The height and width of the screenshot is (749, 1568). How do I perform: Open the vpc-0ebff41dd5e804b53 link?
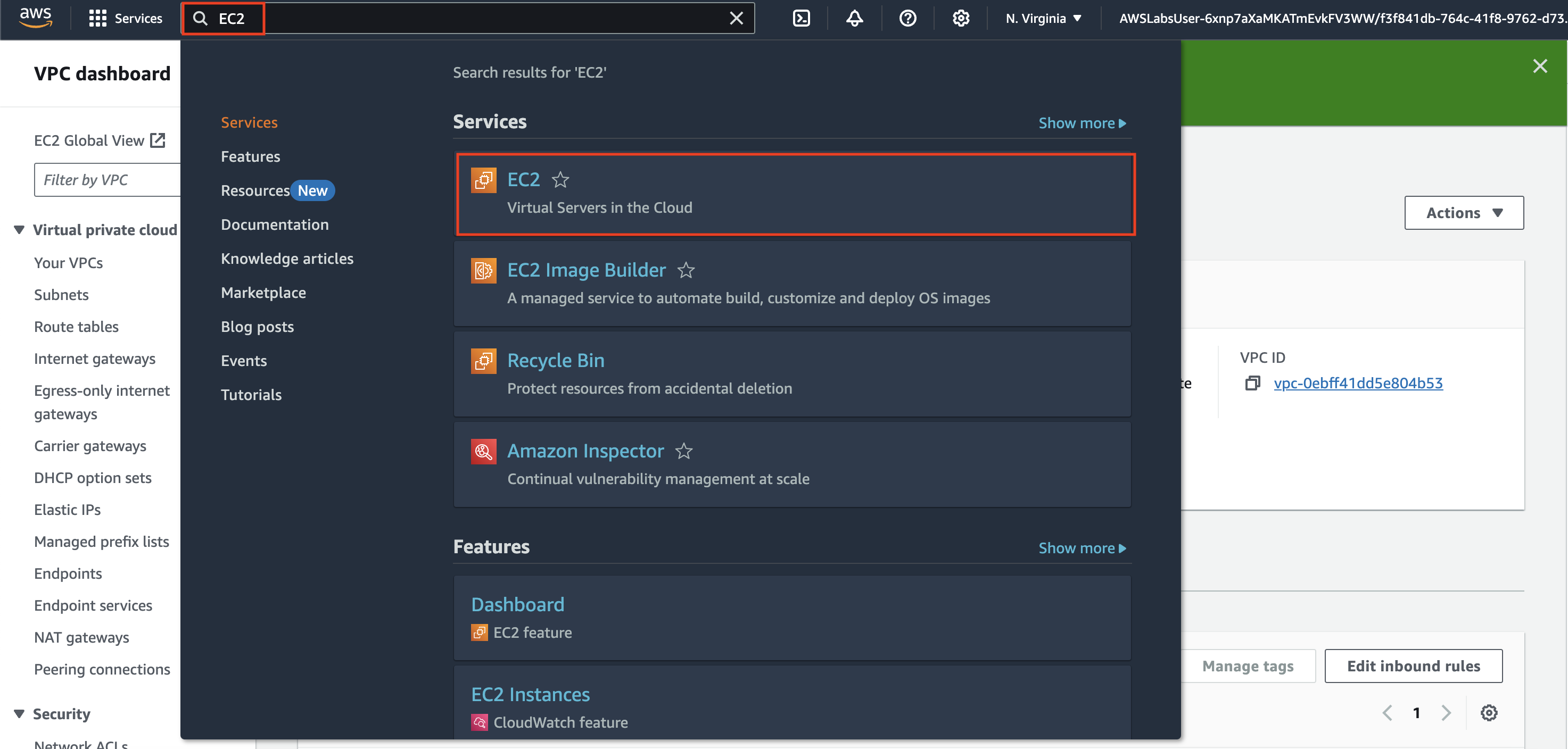click(1358, 384)
